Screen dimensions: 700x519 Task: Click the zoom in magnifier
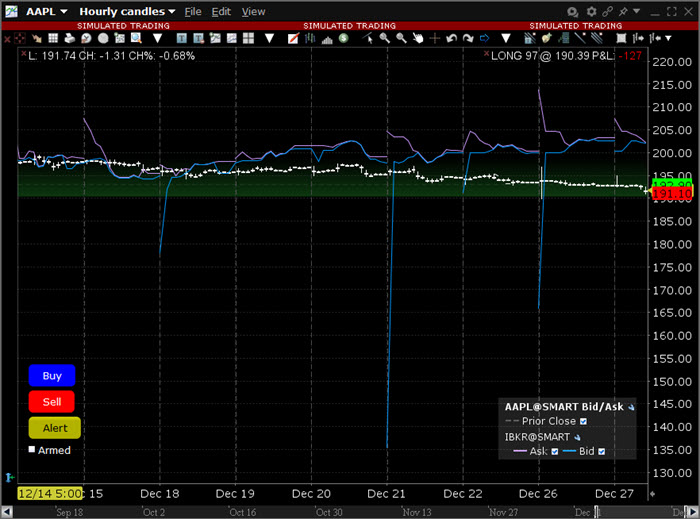pyautogui.click(x=384, y=38)
